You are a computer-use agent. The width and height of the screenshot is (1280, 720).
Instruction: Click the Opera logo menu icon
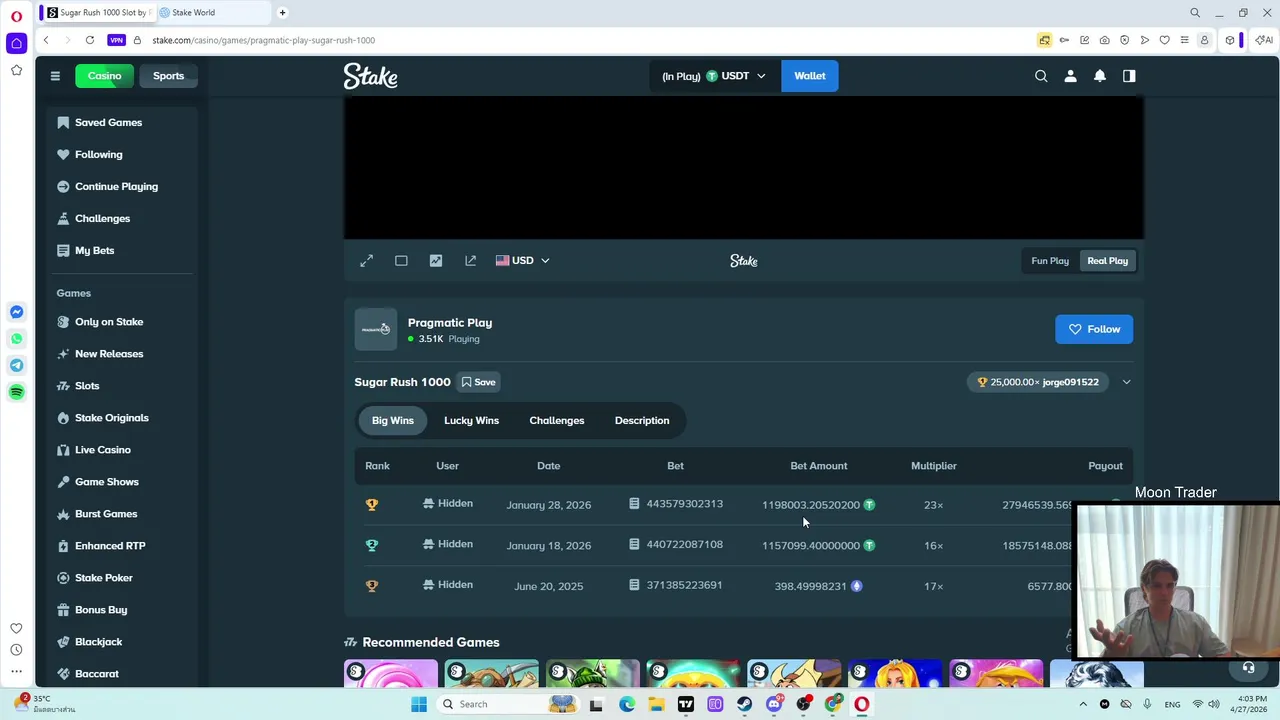click(x=16, y=16)
